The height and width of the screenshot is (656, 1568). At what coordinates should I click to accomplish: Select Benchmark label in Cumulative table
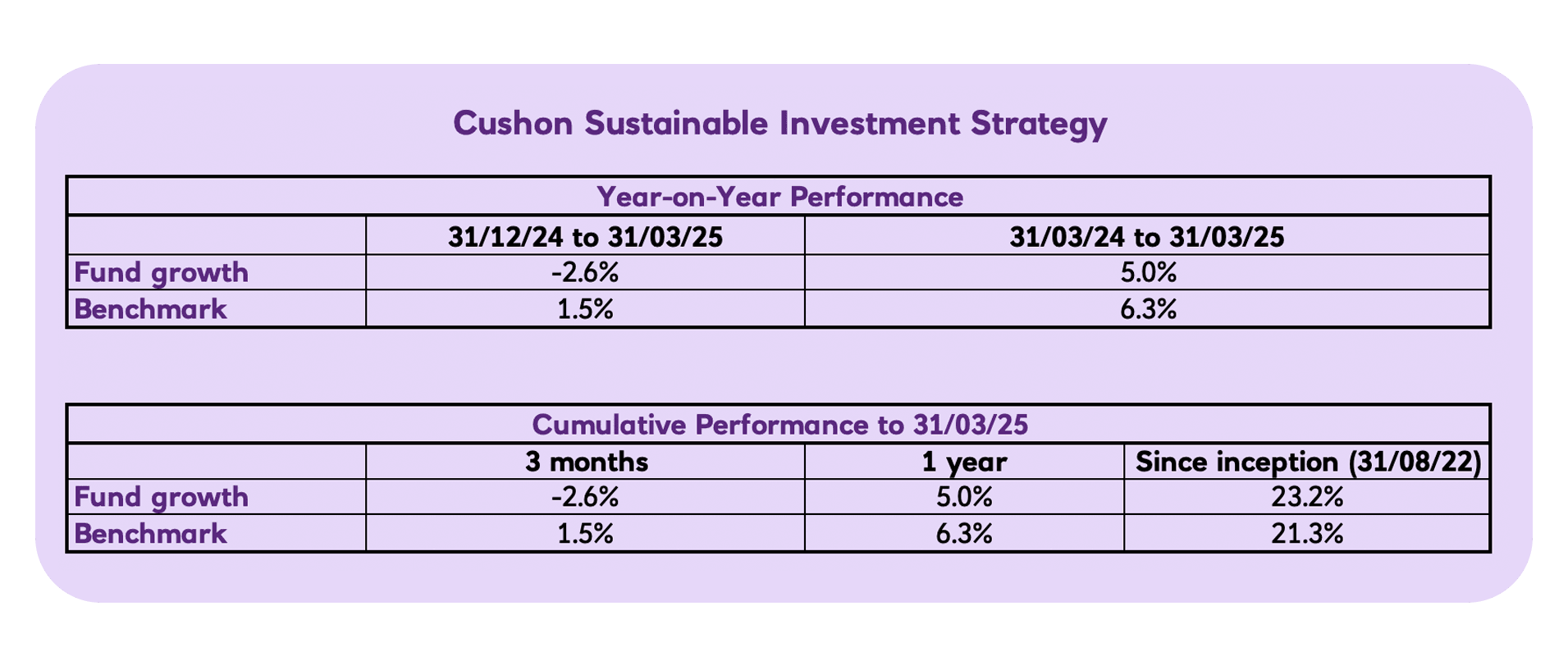[x=151, y=534]
